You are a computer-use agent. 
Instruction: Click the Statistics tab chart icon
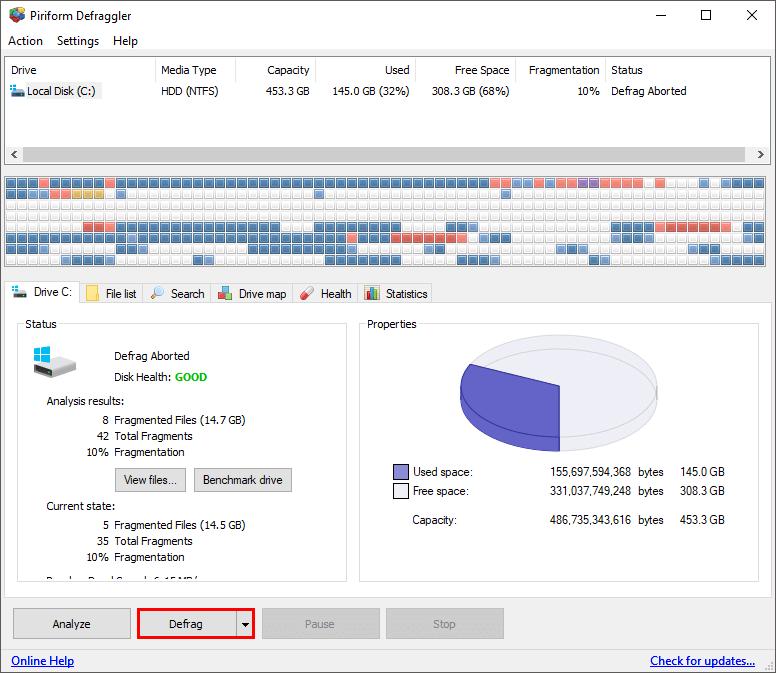point(372,293)
